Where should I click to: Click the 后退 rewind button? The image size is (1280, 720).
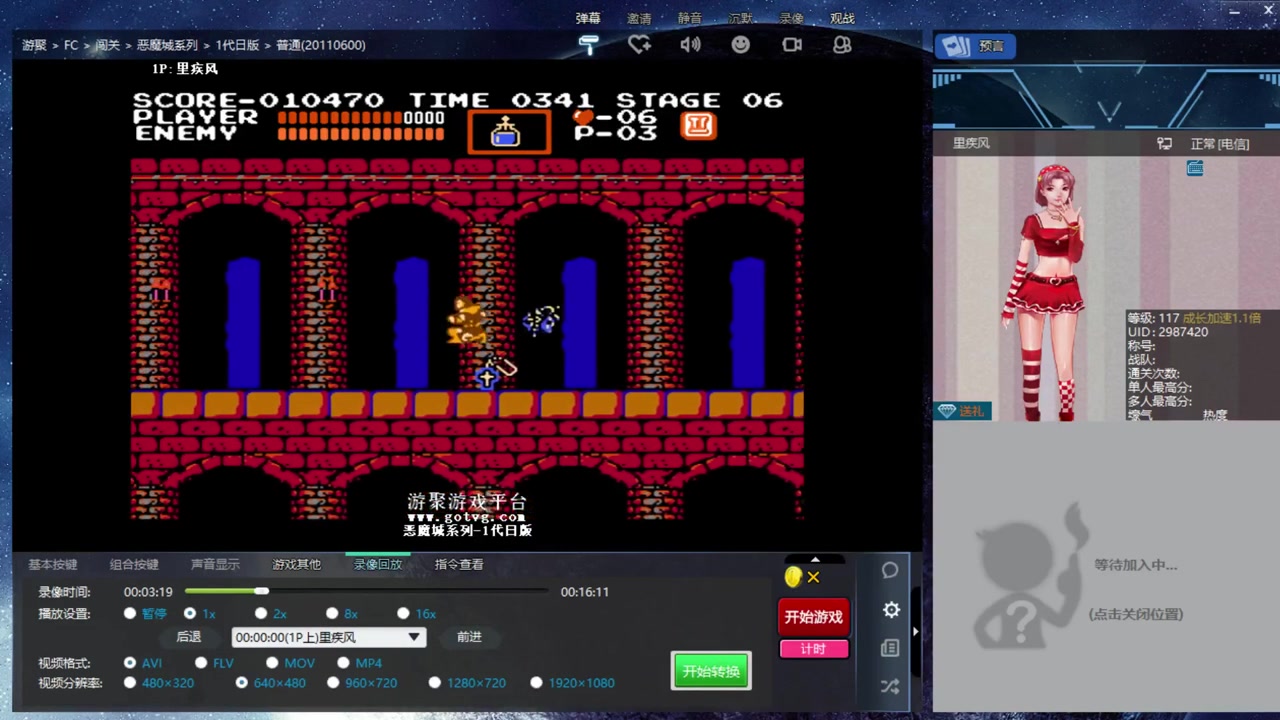pos(189,637)
